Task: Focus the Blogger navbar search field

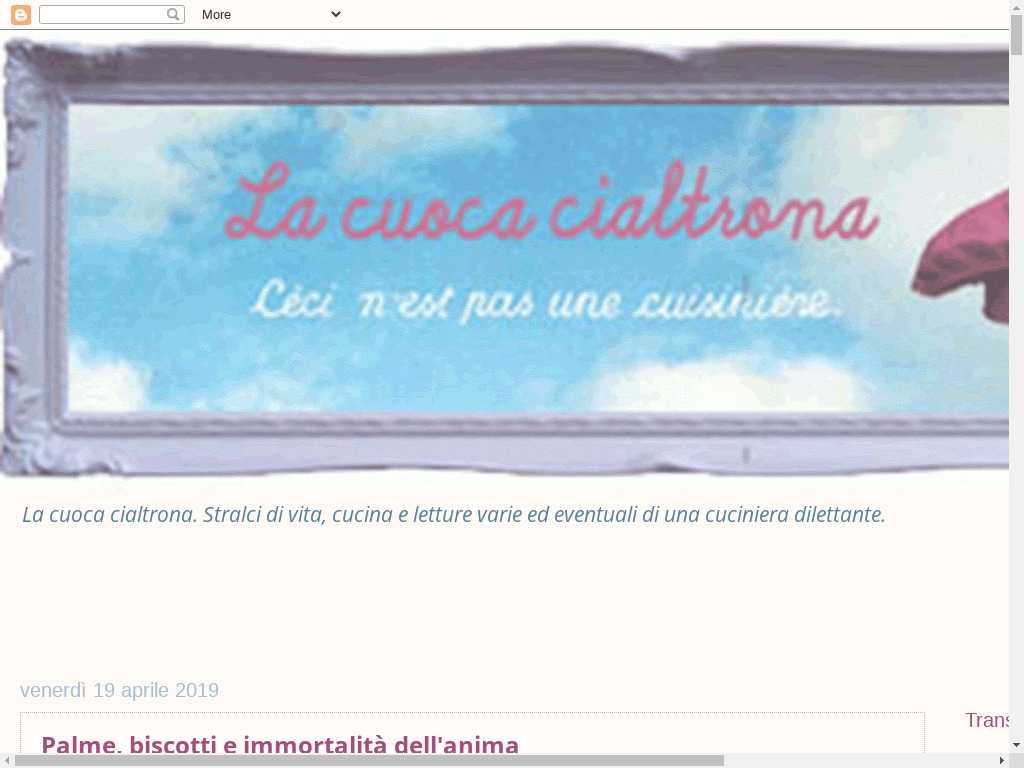Action: (102, 14)
